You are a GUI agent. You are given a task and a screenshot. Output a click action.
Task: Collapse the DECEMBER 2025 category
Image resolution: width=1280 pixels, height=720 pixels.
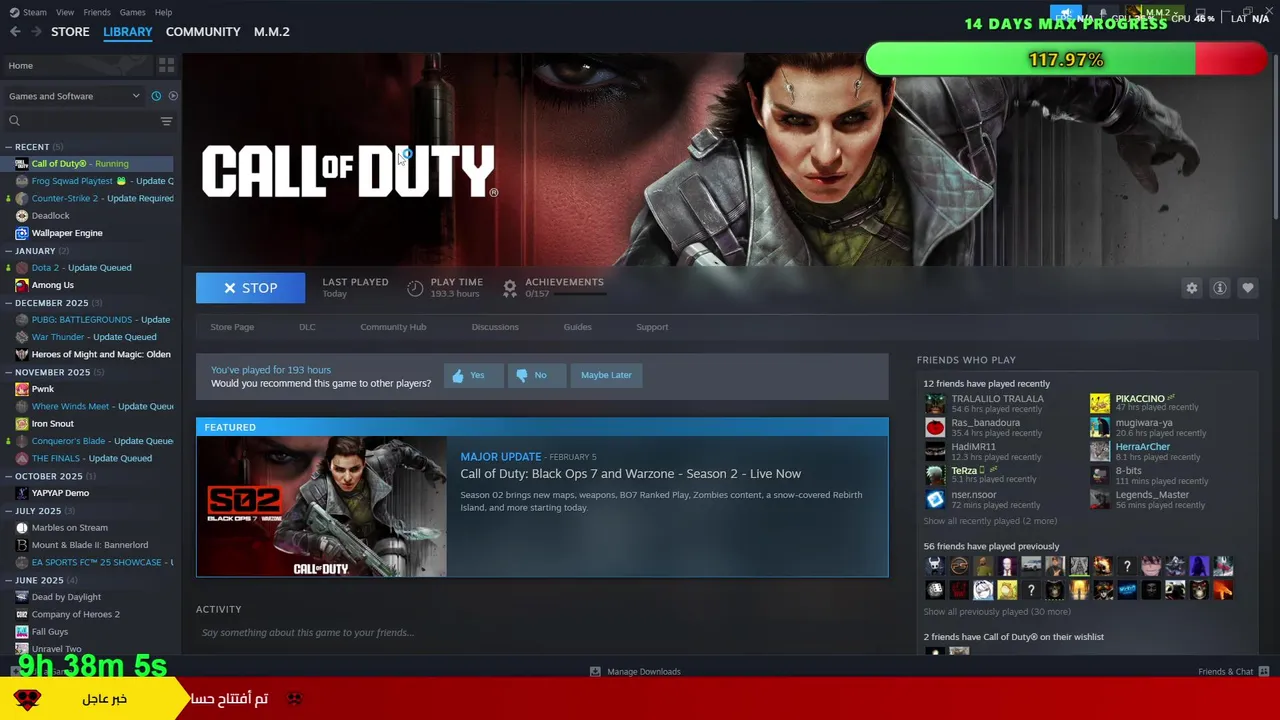point(9,303)
